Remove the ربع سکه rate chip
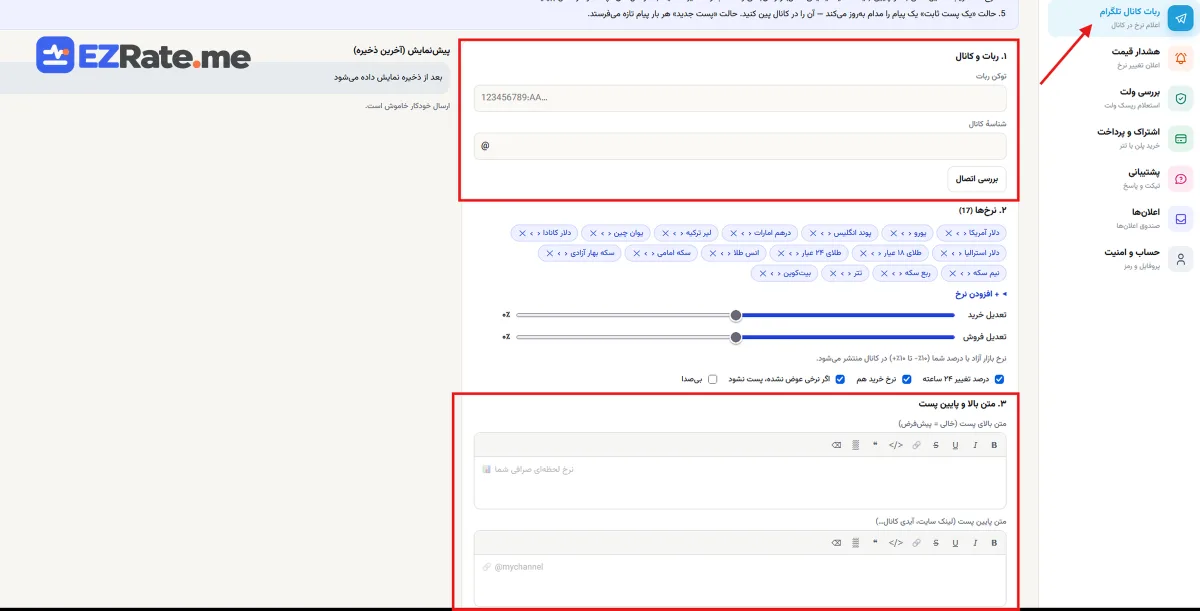Screen dimensions: 1200x611 point(884,273)
